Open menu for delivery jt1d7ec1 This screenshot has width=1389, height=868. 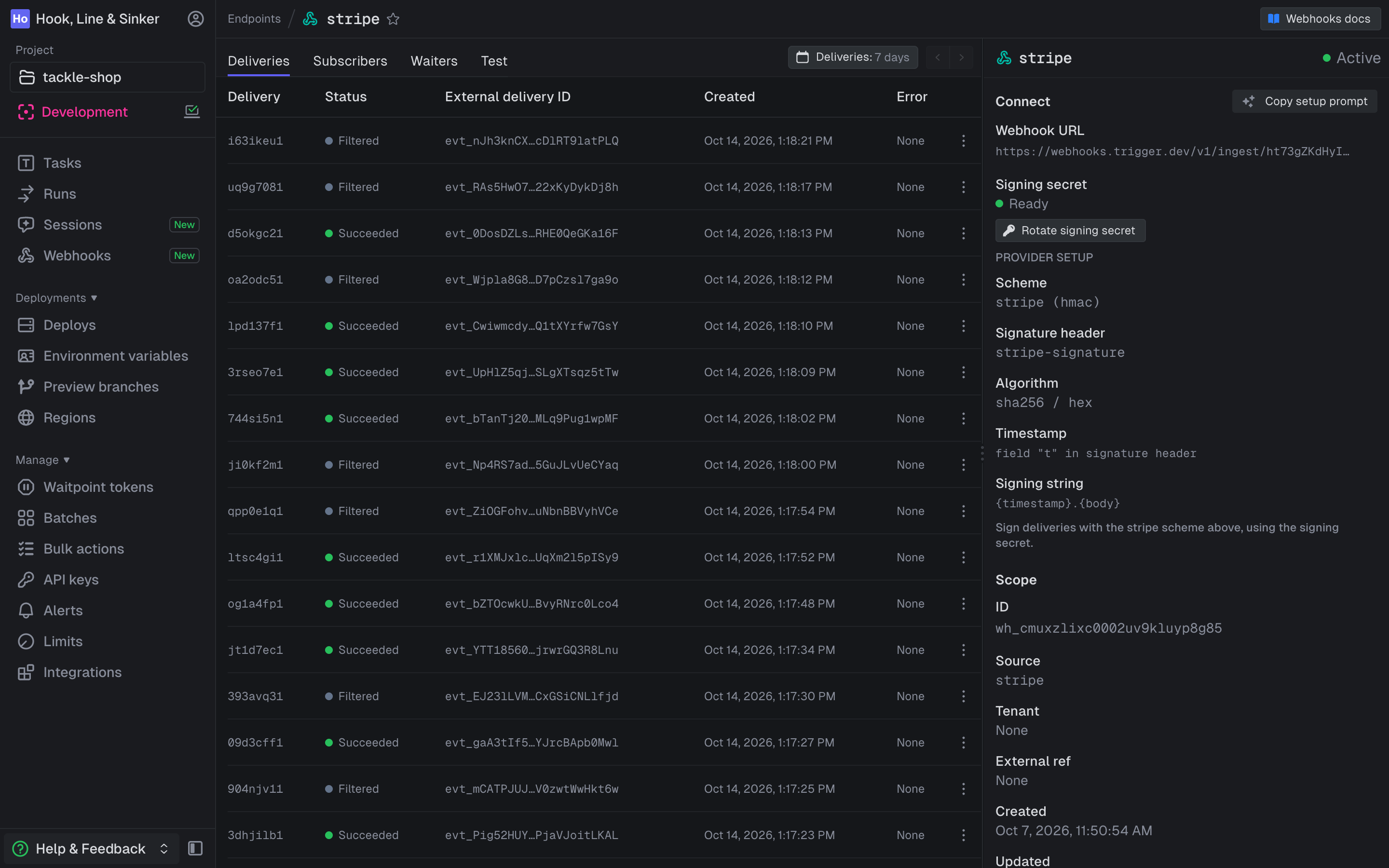(x=963, y=650)
